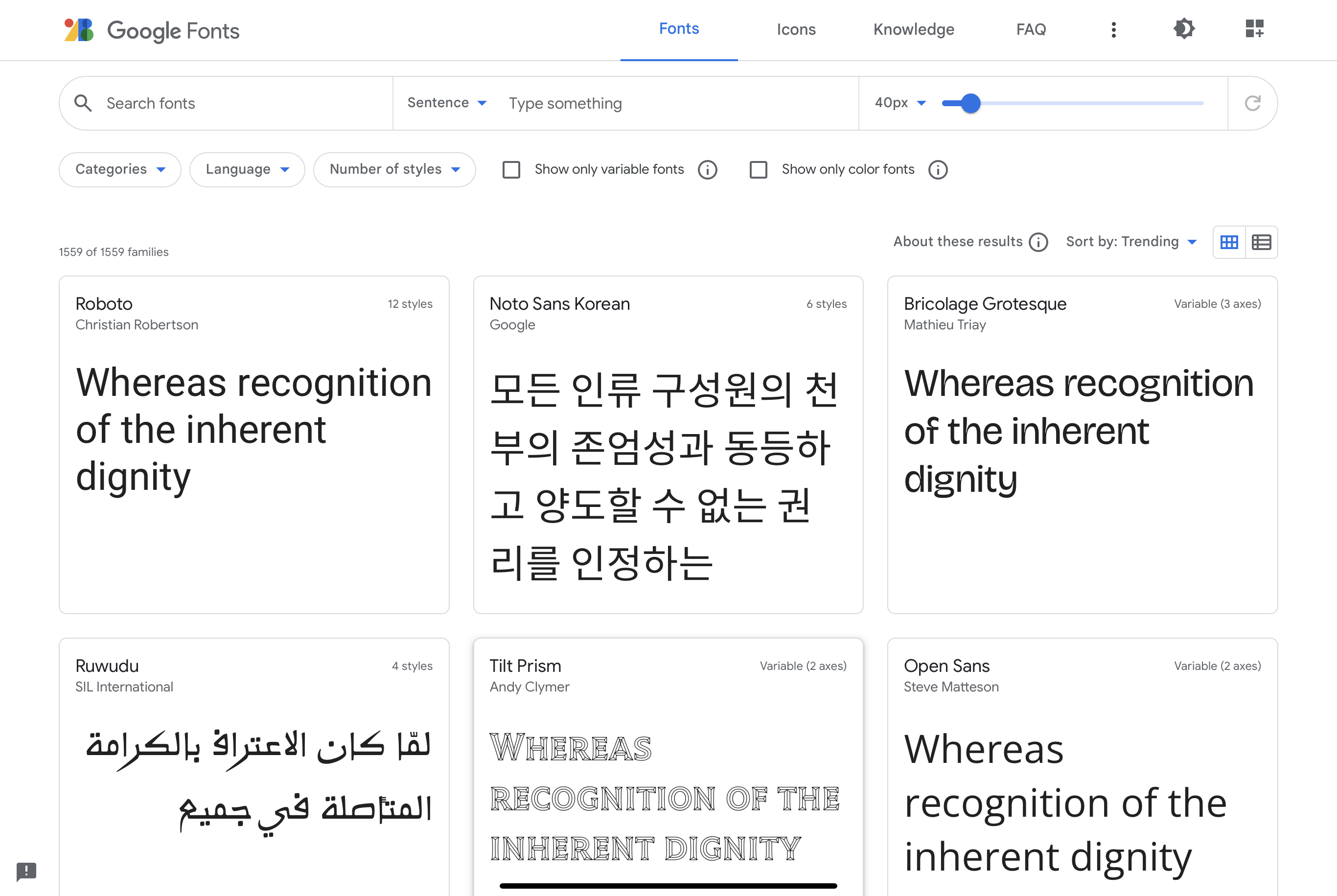Open the Knowledge tab
The height and width of the screenshot is (896, 1337).
(913, 29)
